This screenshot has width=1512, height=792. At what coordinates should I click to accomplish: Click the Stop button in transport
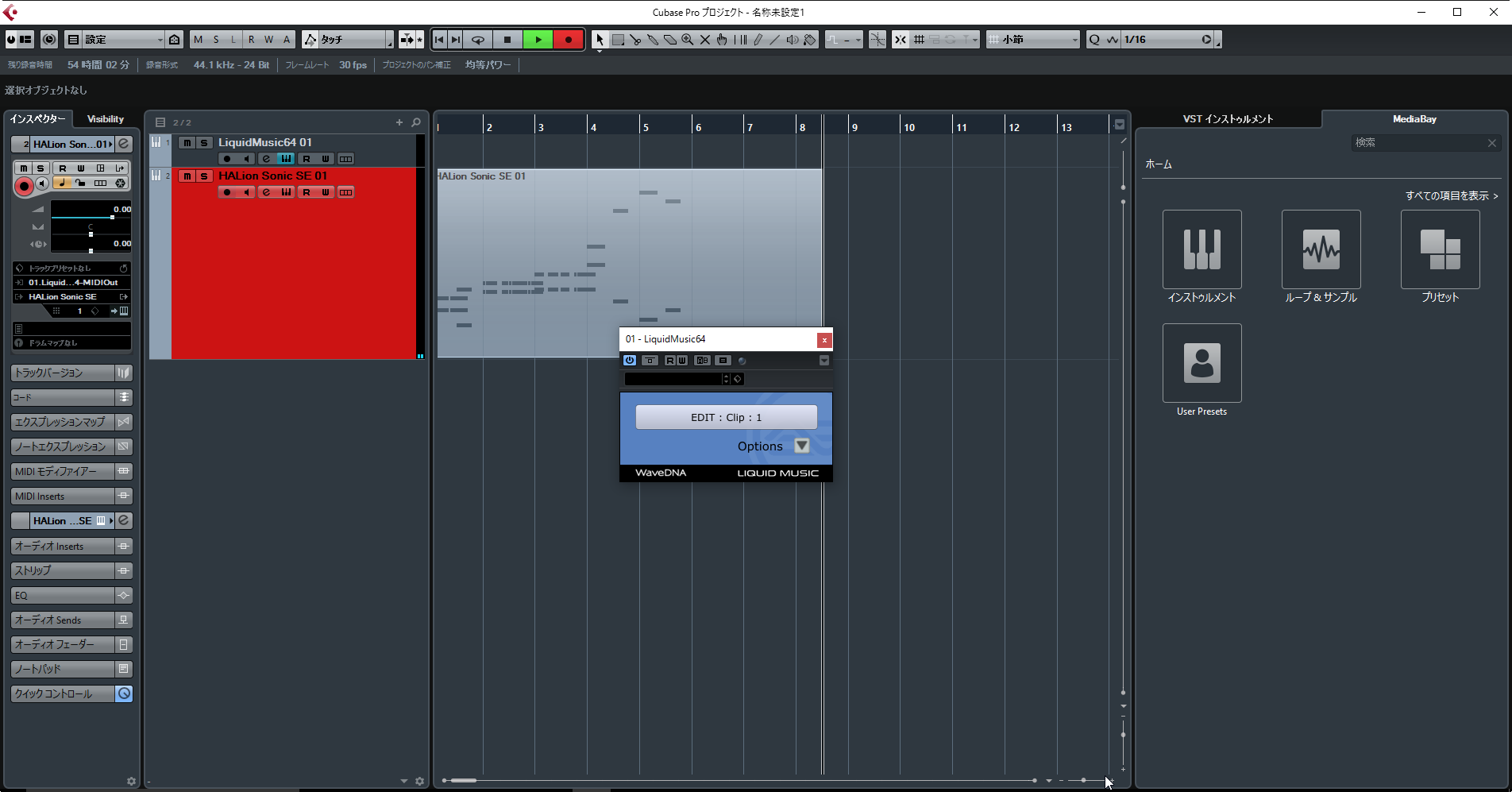[507, 40]
